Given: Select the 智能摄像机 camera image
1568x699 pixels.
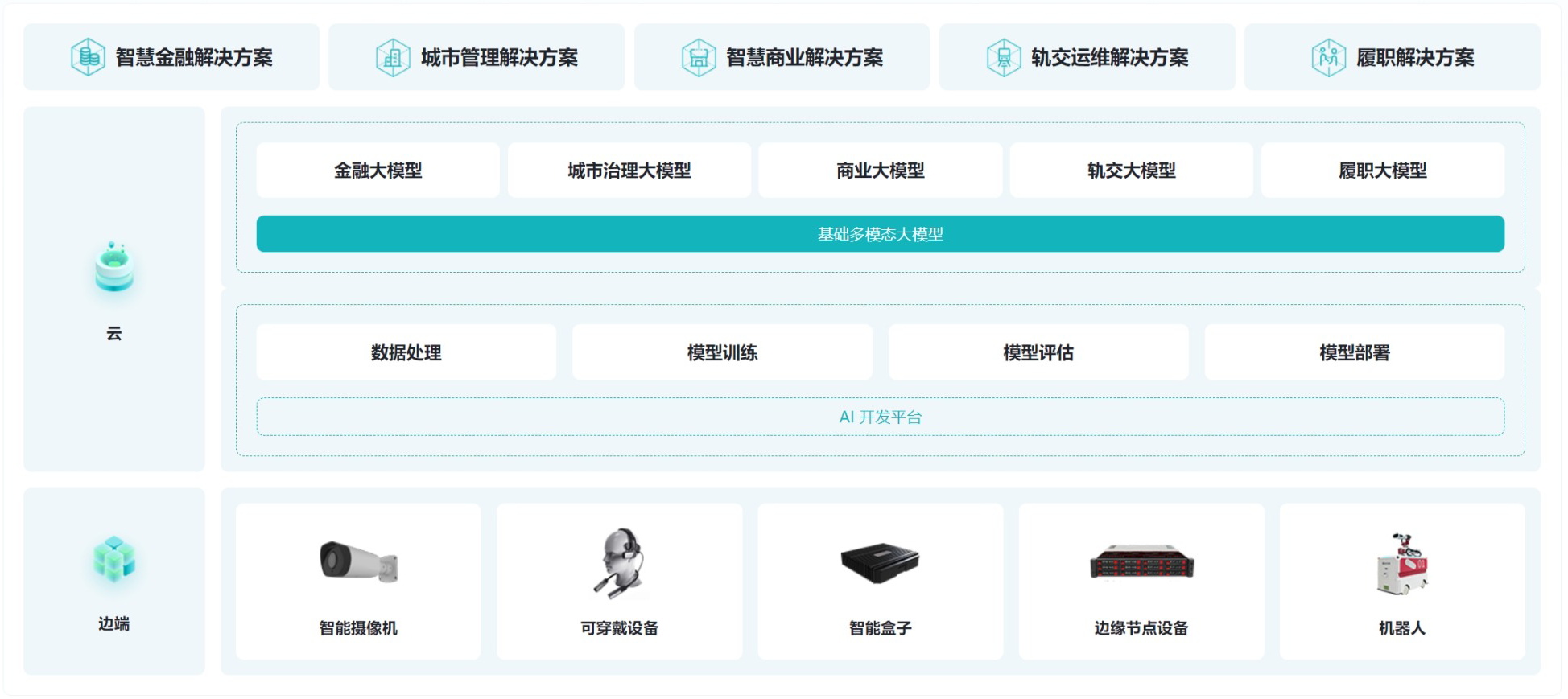Looking at the screenshot, I should (358, 561).
